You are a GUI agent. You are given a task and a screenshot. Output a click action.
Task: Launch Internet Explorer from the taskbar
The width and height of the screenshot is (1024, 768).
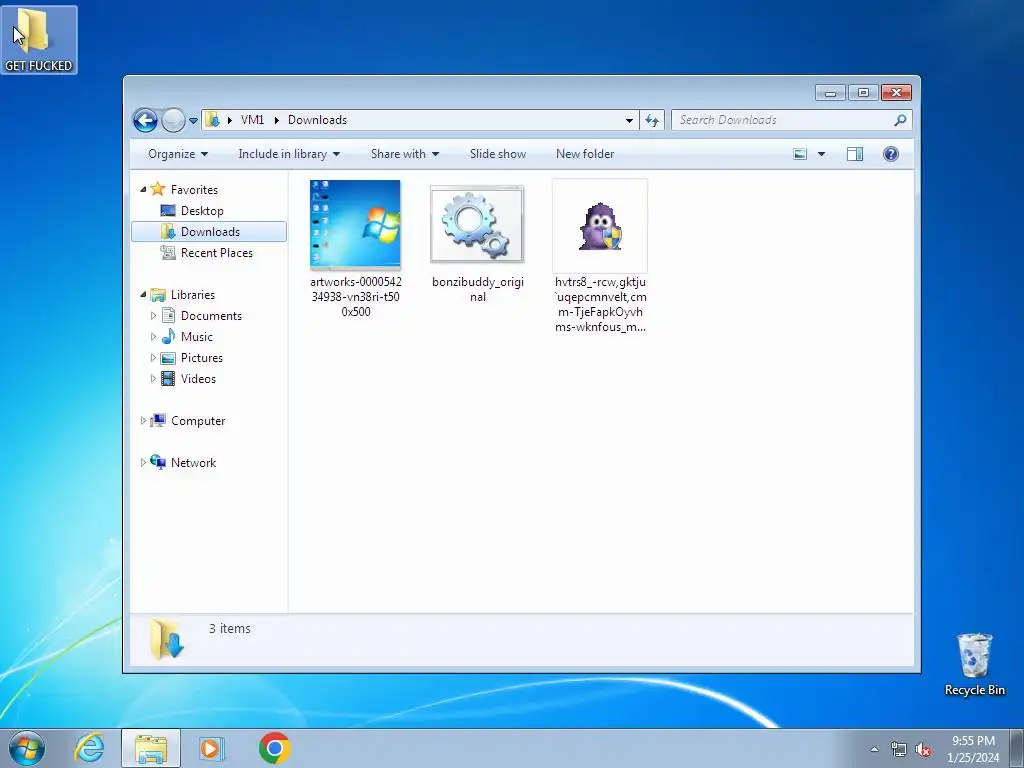click(x=89, y=748)
